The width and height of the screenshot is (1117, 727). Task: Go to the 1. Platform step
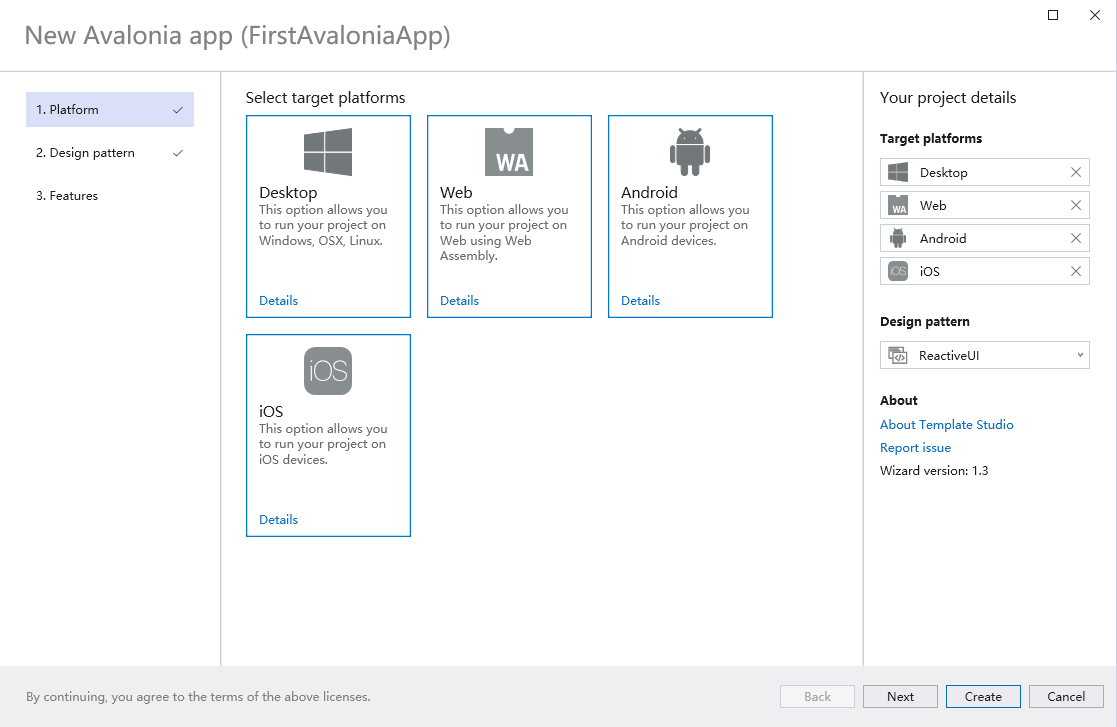click(x=110, y=110)
